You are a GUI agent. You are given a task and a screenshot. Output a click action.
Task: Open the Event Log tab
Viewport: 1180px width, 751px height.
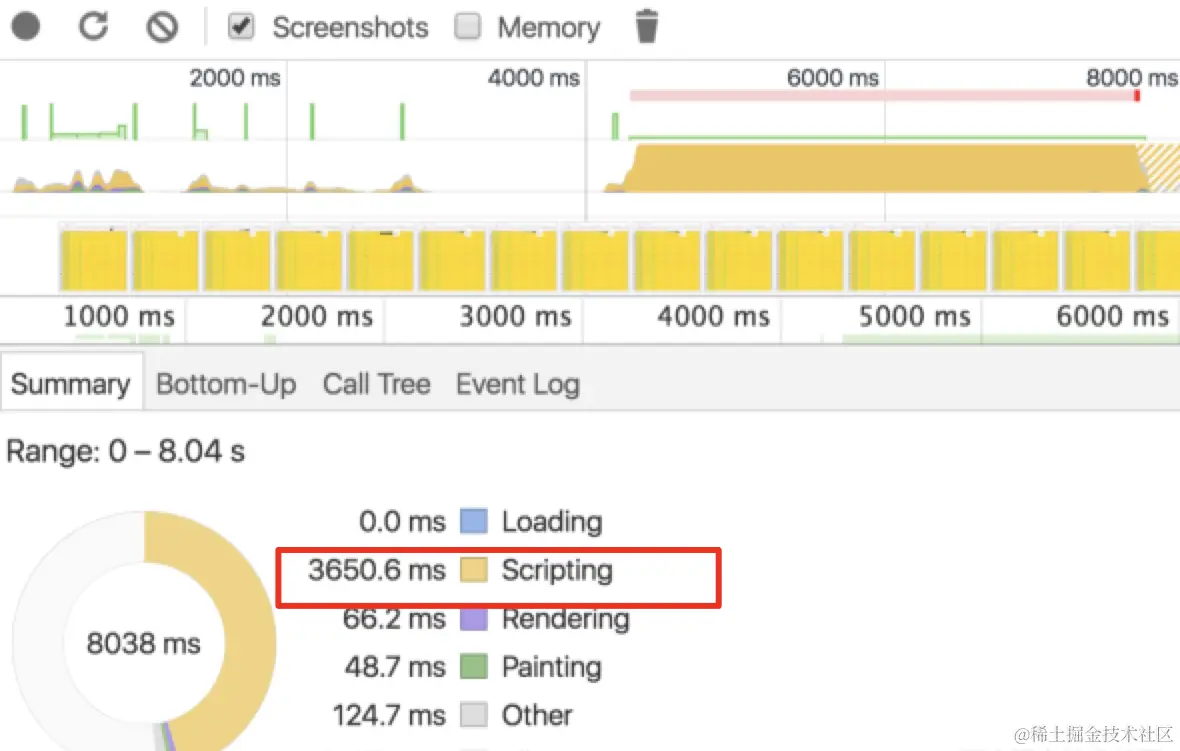[518, 384]
